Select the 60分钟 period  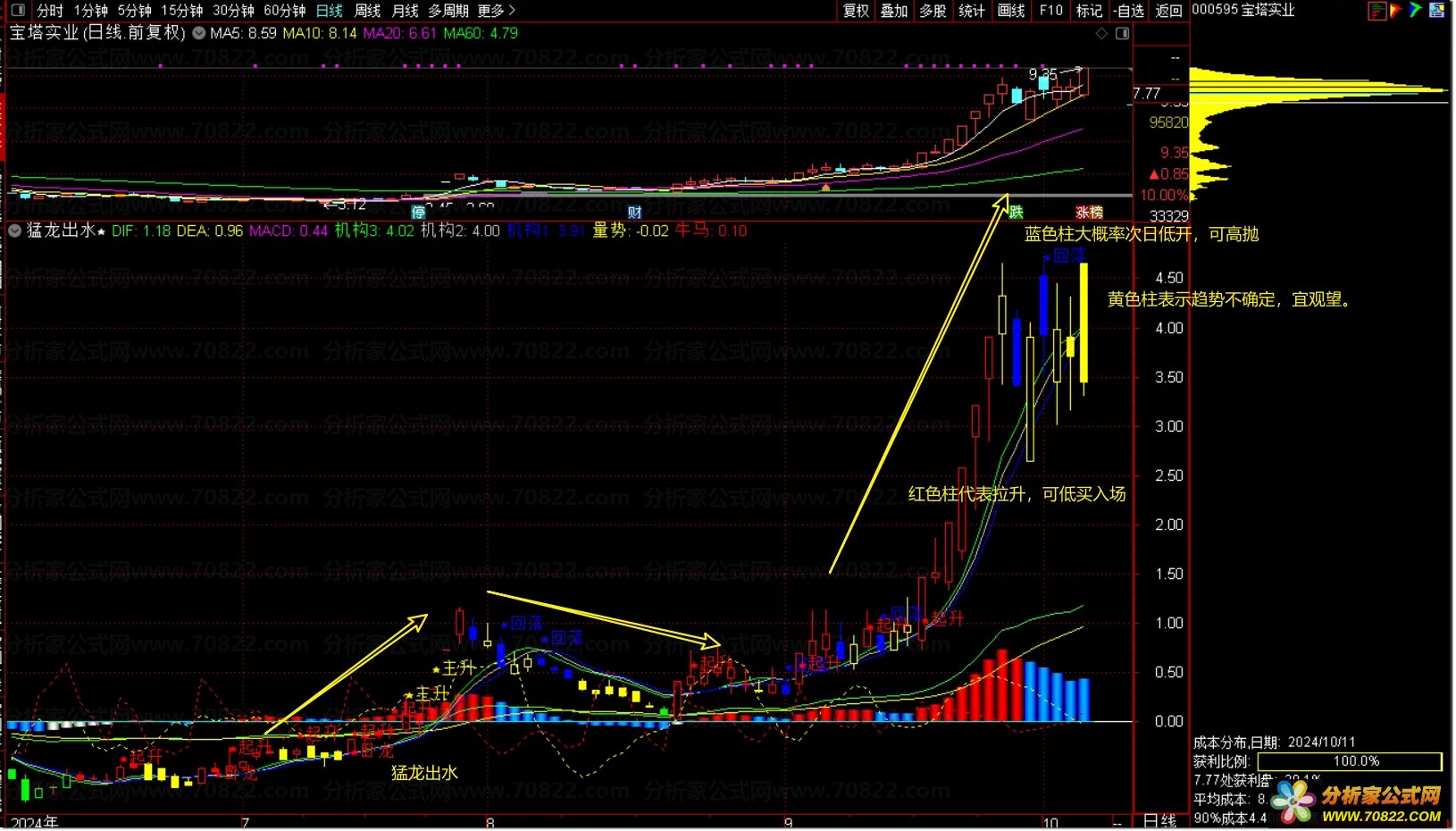pyautogui.click(x=284, y=11)
